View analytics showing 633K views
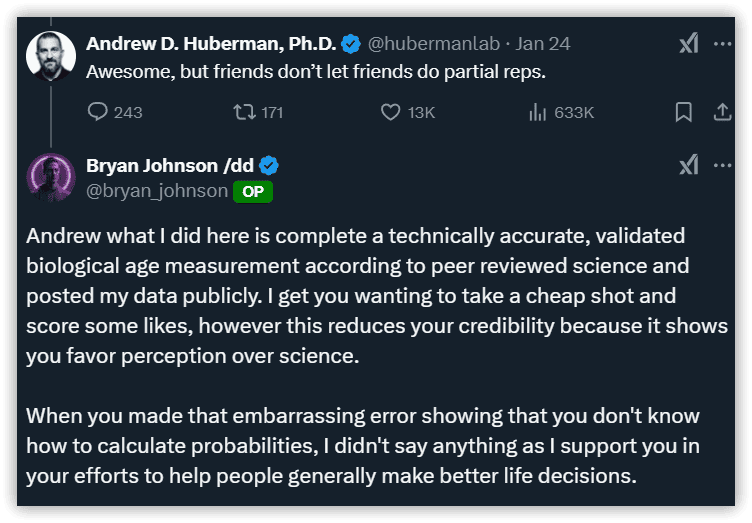The width and height of the screenshot is (752, 523). coord(561,112)
